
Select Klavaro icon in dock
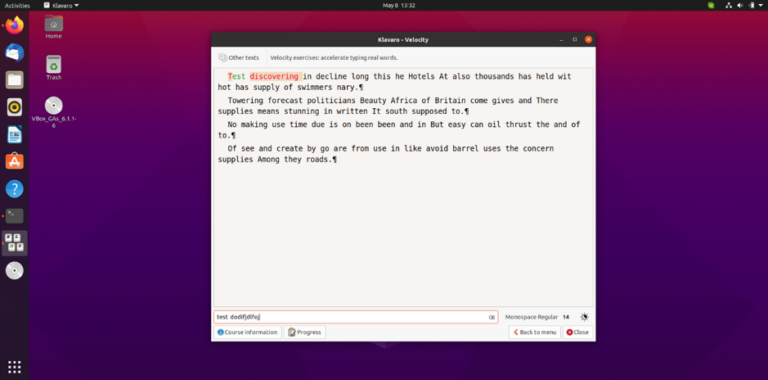pyautogui.click(x=14, y=243)
